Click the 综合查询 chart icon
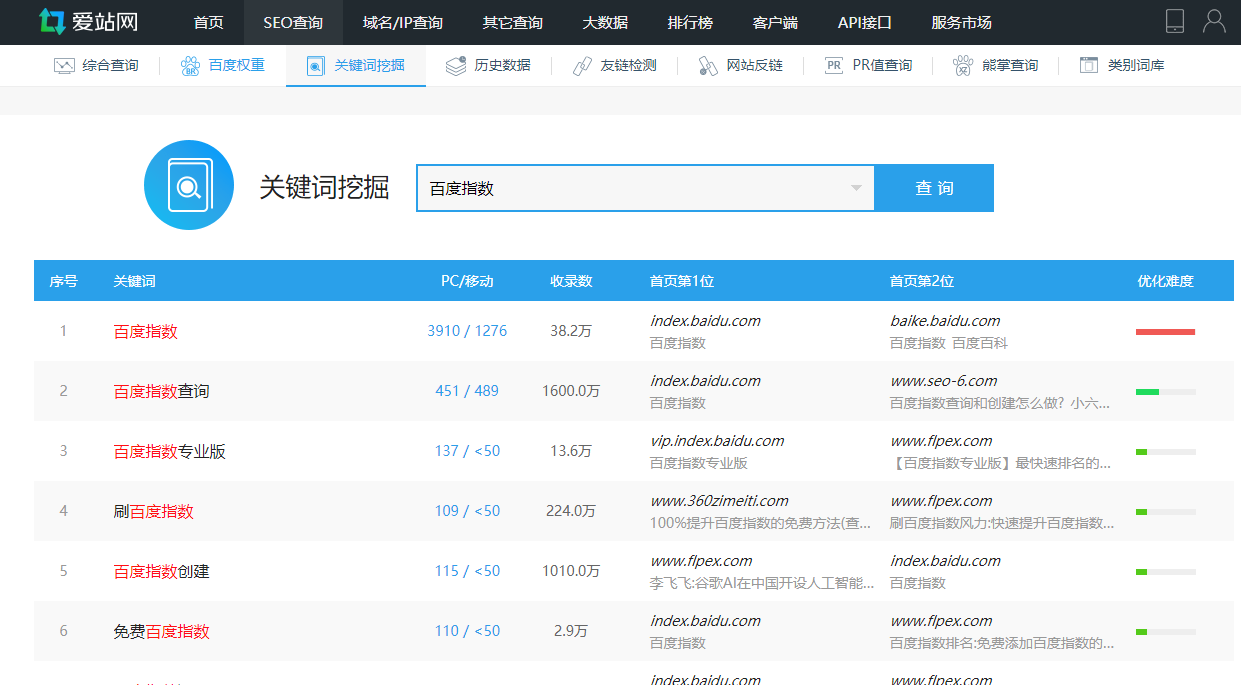Viewport: 1241px width, 685px height. coord(64,66)
